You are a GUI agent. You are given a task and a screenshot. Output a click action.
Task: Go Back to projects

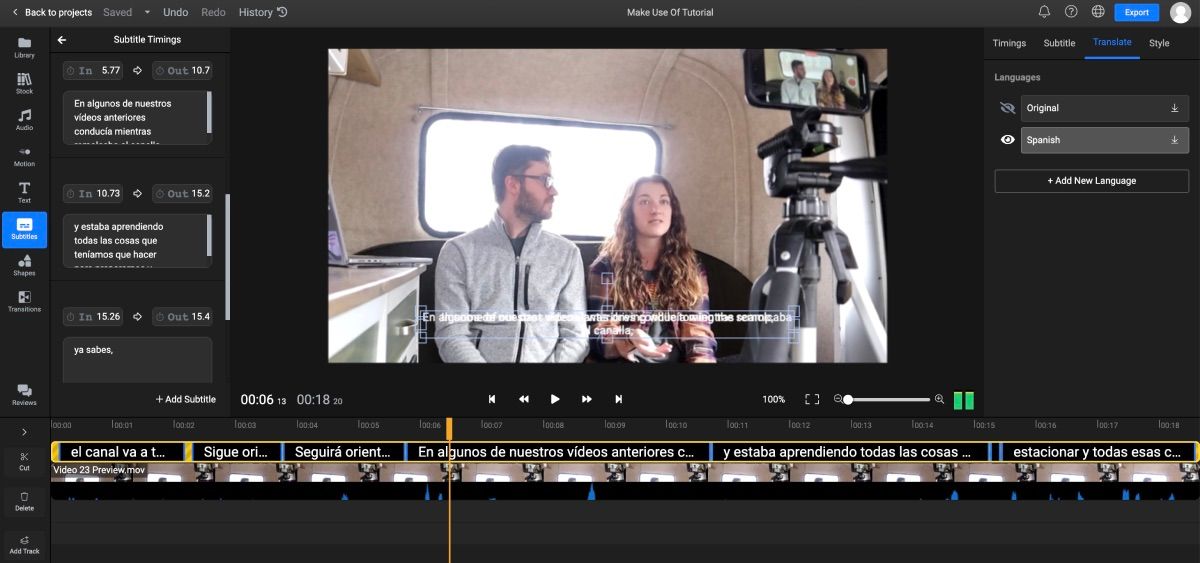(51, 12)
